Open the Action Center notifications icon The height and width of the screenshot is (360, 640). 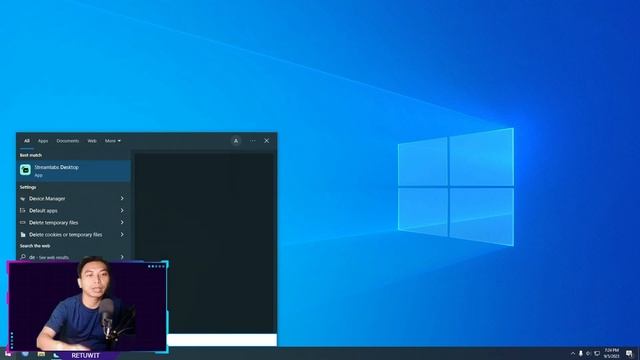coord(629,353)
